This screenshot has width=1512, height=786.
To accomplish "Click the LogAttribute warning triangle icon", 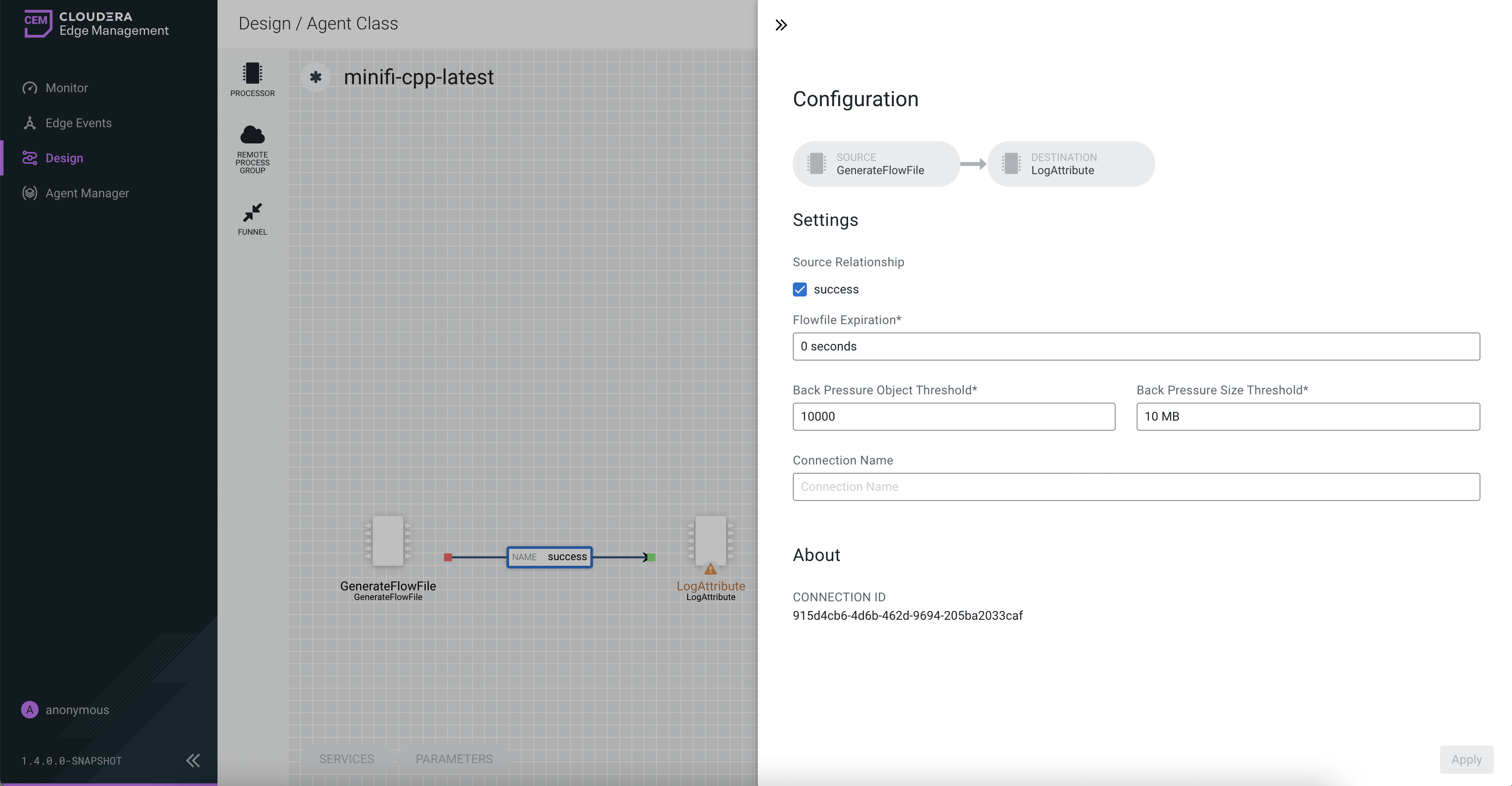I will coord(710,569).
